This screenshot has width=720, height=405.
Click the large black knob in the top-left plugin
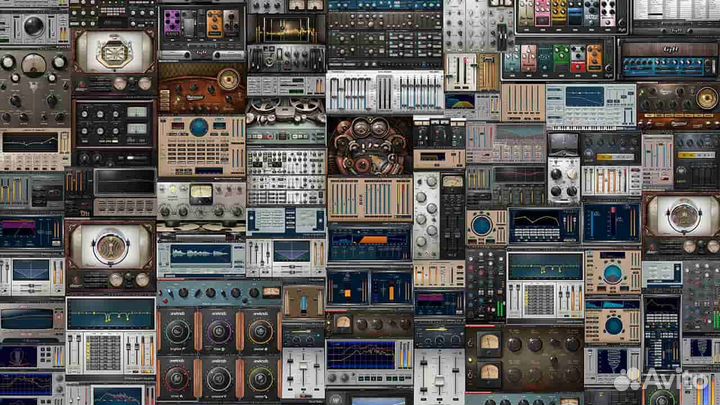coord(33,26)
